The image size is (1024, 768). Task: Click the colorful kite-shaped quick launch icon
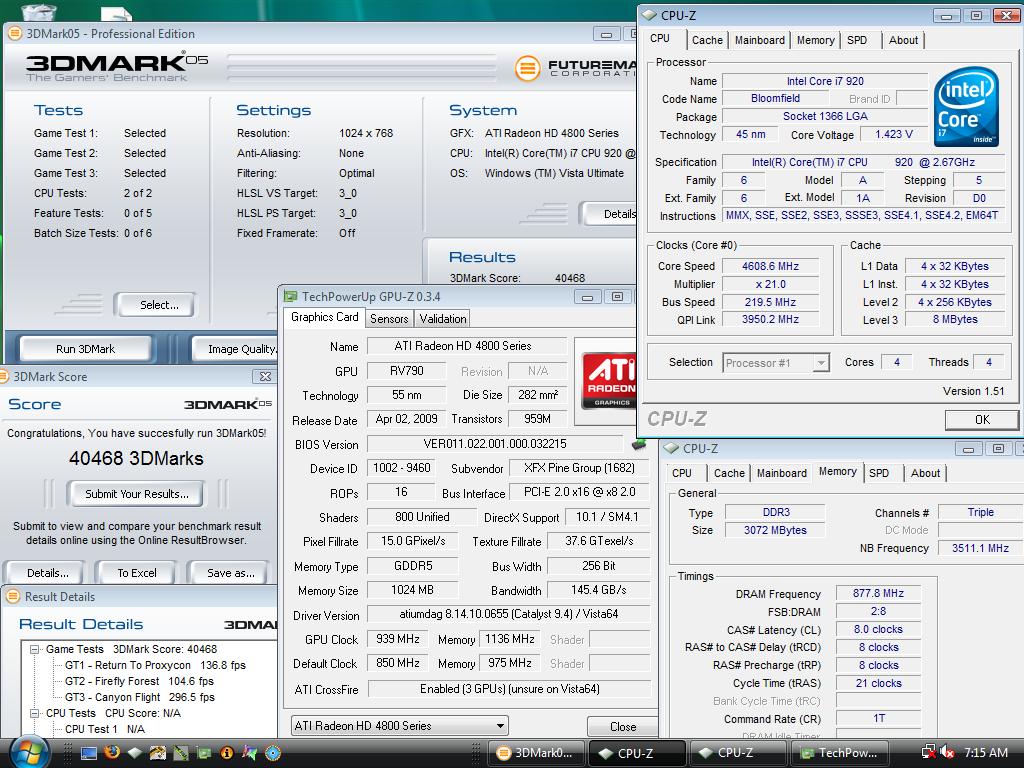(249, 753)
